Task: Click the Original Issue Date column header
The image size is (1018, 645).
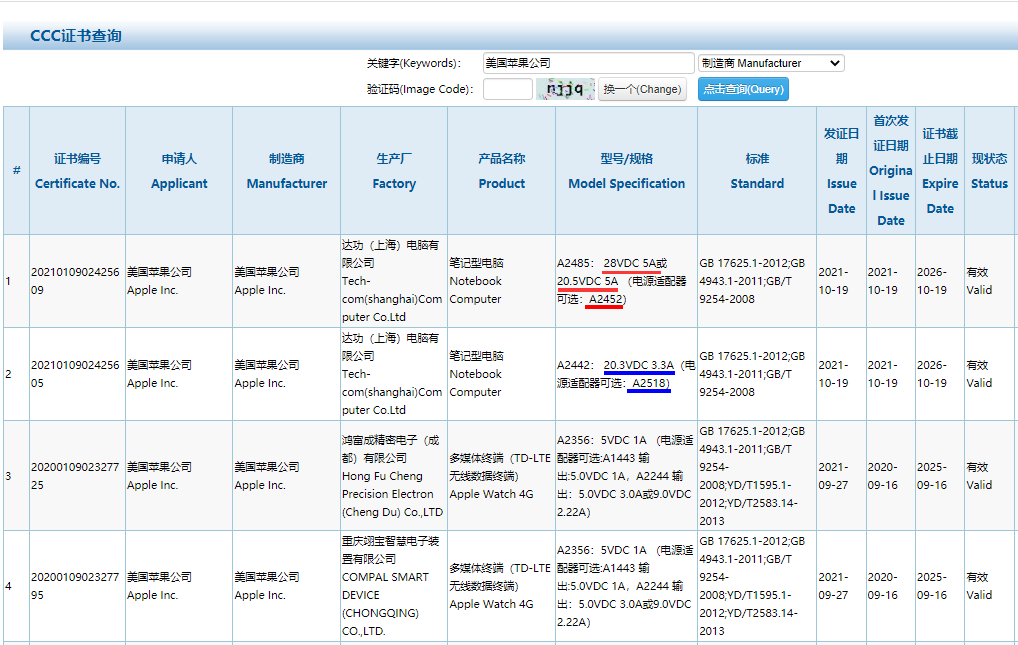Action: (x=891, y=171)
